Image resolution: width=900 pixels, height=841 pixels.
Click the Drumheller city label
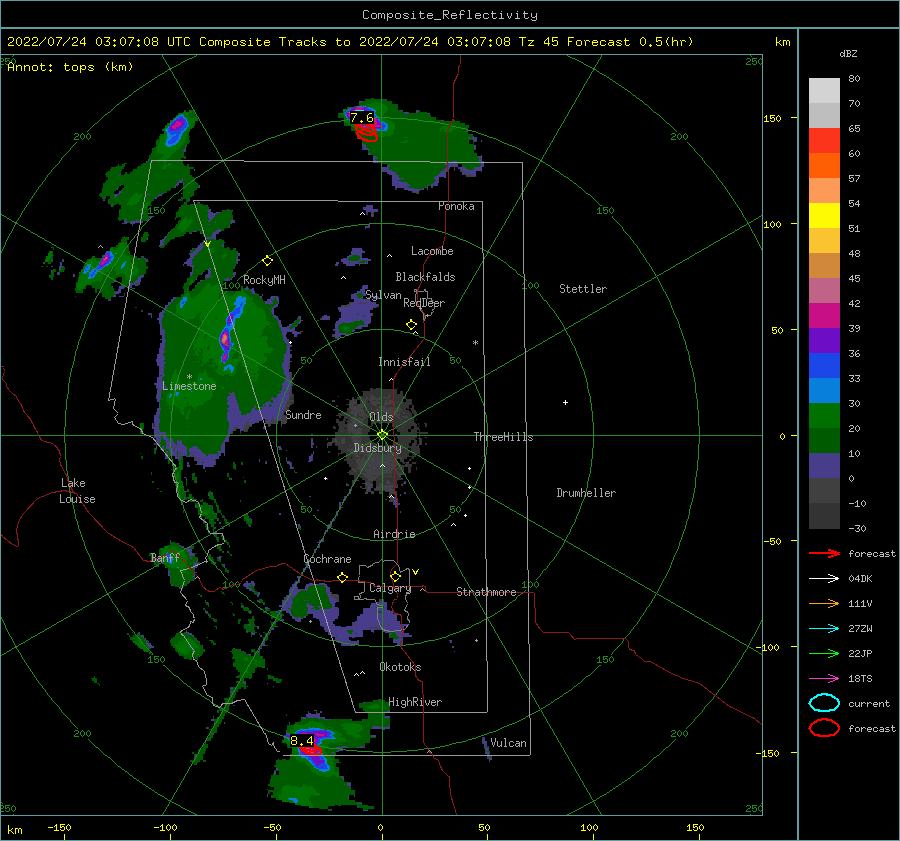(x=586, y=493)
